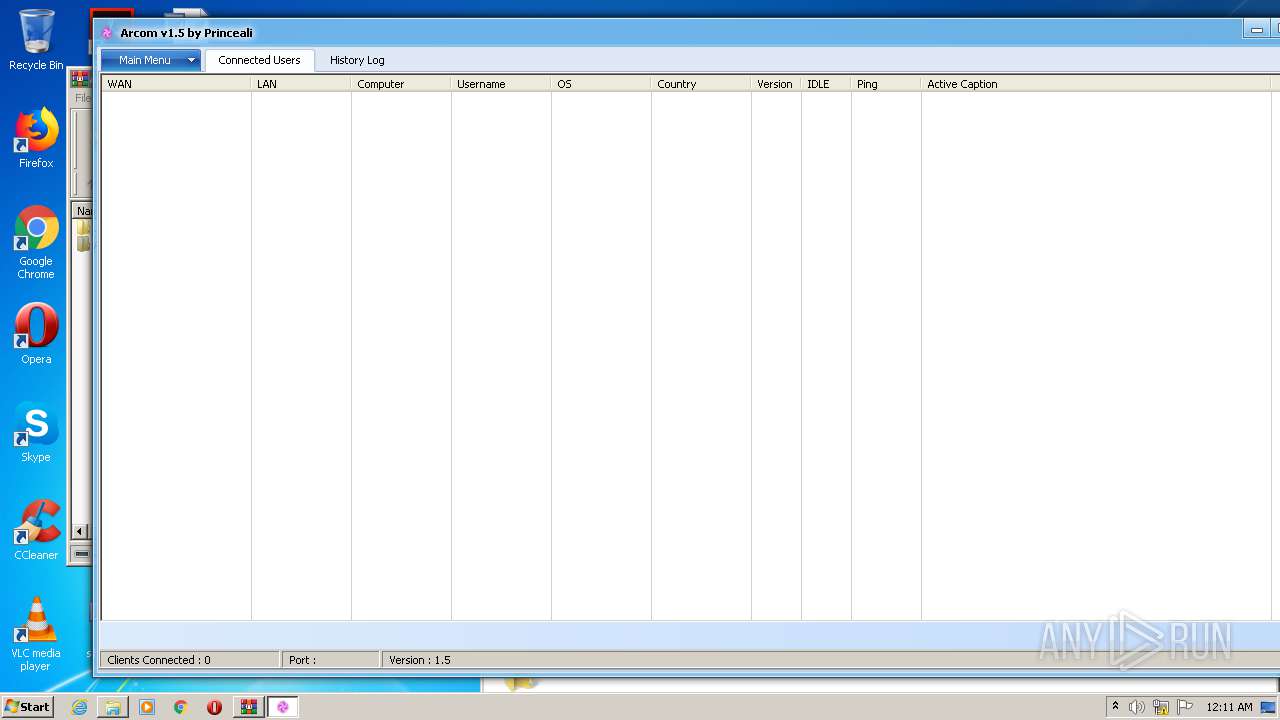Switch to WinRAR taskbar button
Viewport: 1280px width, 720px height.
pyautogui.click(x=248, y=707)
